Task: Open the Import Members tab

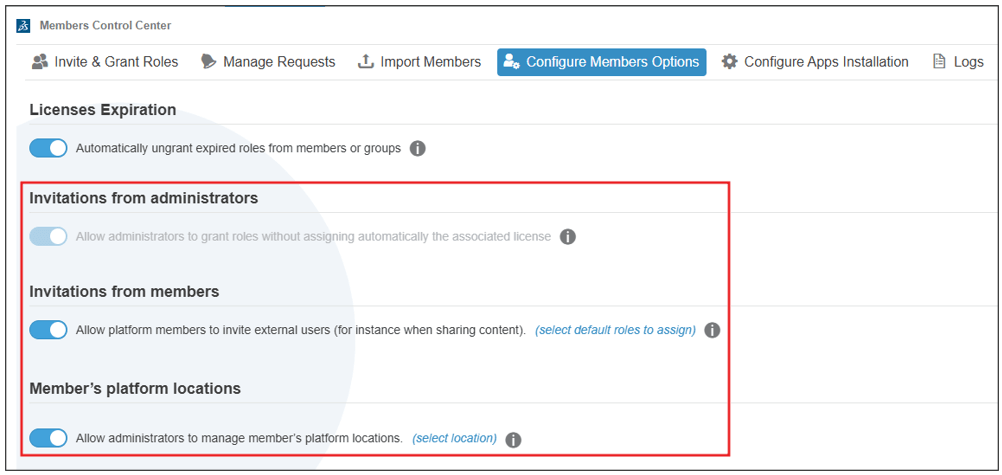Action: [419, 62]
